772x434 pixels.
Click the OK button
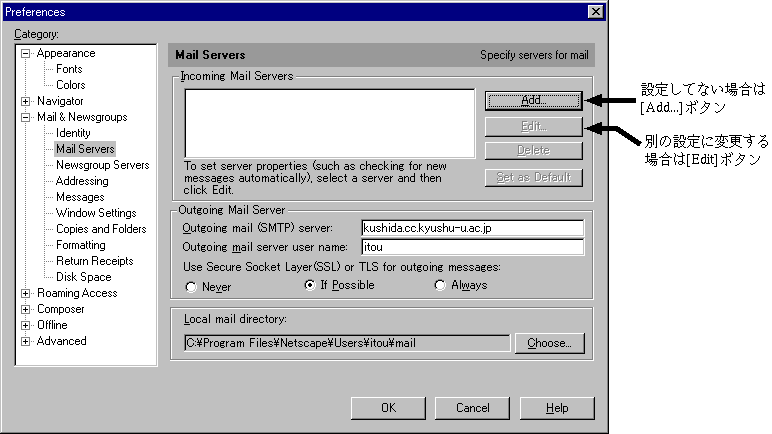pos(388,408)
